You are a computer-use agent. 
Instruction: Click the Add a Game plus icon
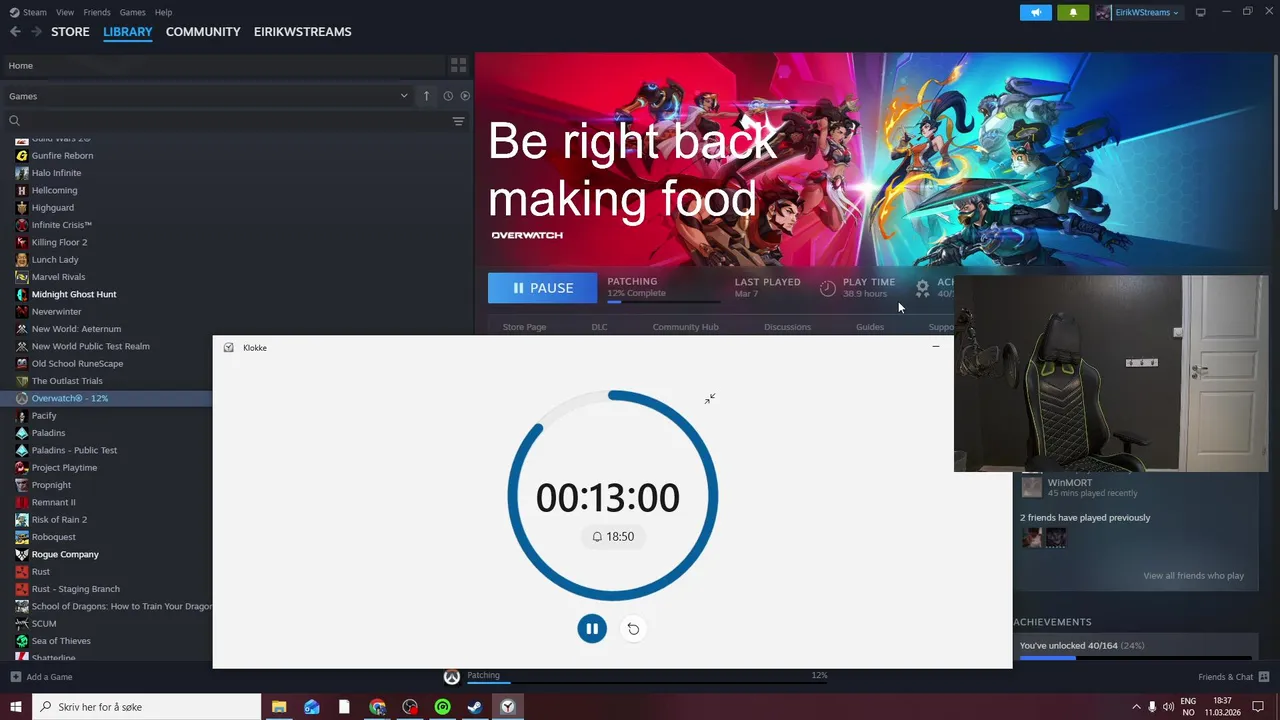click(x=15, y=677)
